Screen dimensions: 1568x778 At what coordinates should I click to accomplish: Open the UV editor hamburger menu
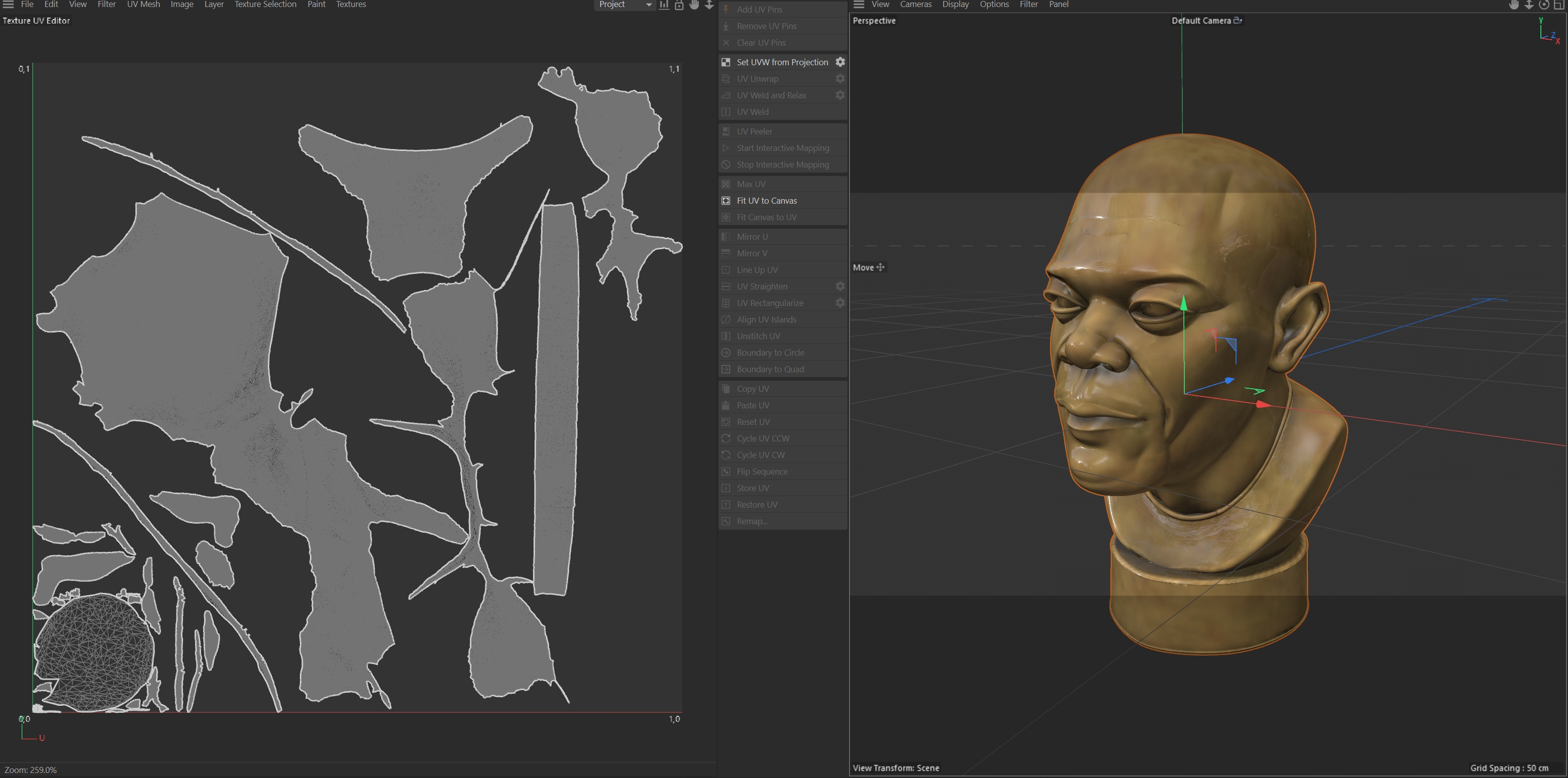coord(9,5)
